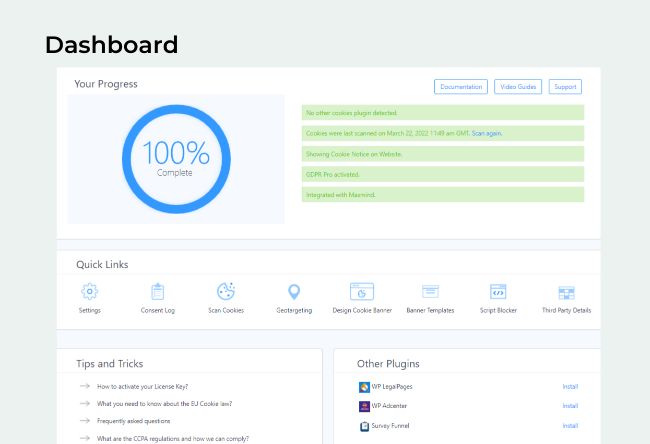The image size is (650, 444).
Task: Open the Banner Templates icon
Action: point(430,291)
